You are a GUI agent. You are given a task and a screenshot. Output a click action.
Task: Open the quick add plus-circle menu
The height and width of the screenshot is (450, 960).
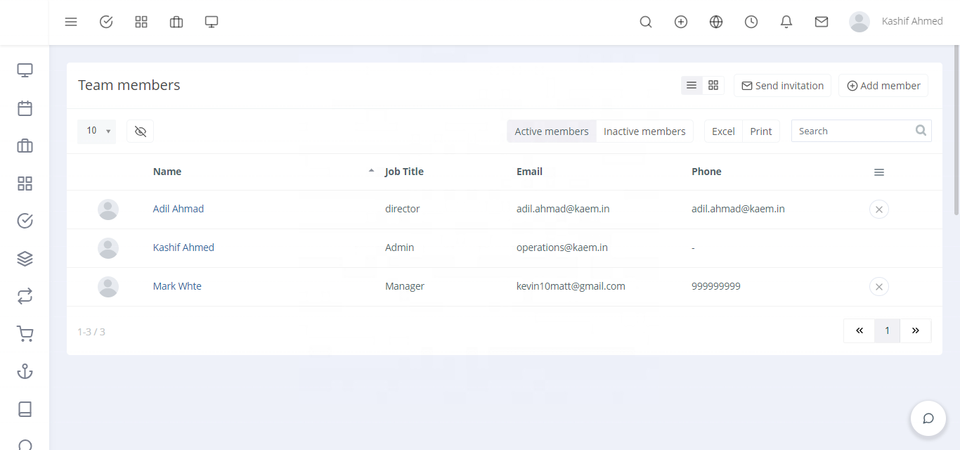coord(681,22)
